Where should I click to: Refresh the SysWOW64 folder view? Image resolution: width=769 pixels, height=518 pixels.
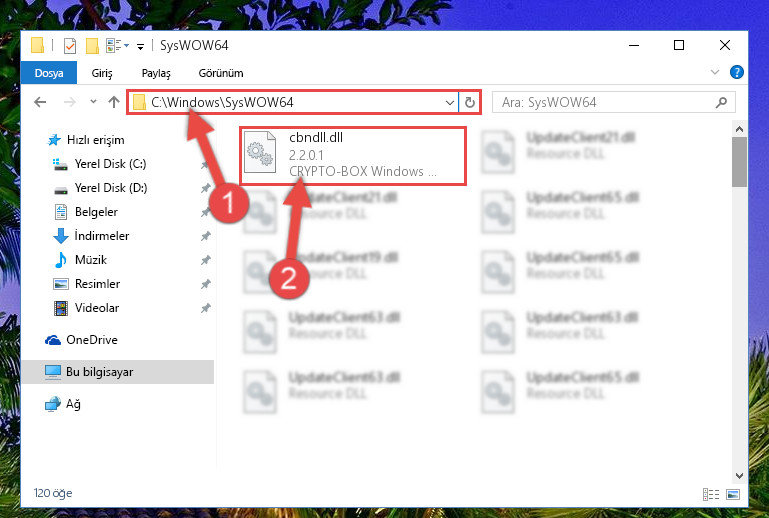[470, 103]
